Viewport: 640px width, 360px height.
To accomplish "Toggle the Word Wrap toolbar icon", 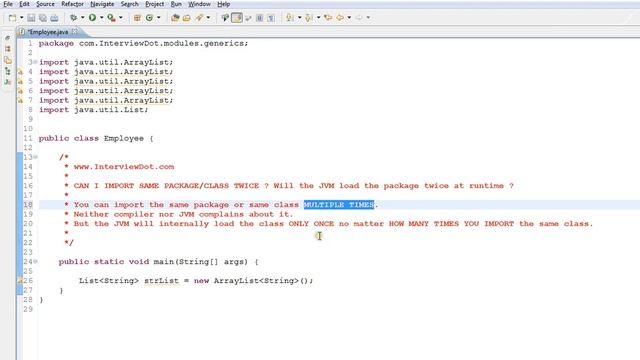I will 248,18.
